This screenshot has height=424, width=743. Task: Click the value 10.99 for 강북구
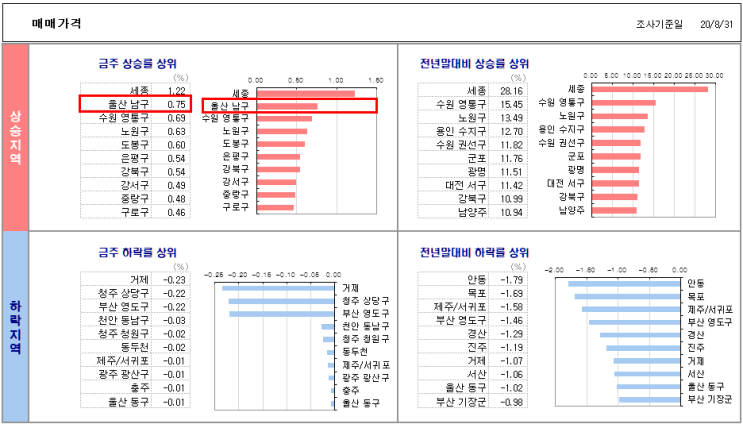(x=514, y=198)
